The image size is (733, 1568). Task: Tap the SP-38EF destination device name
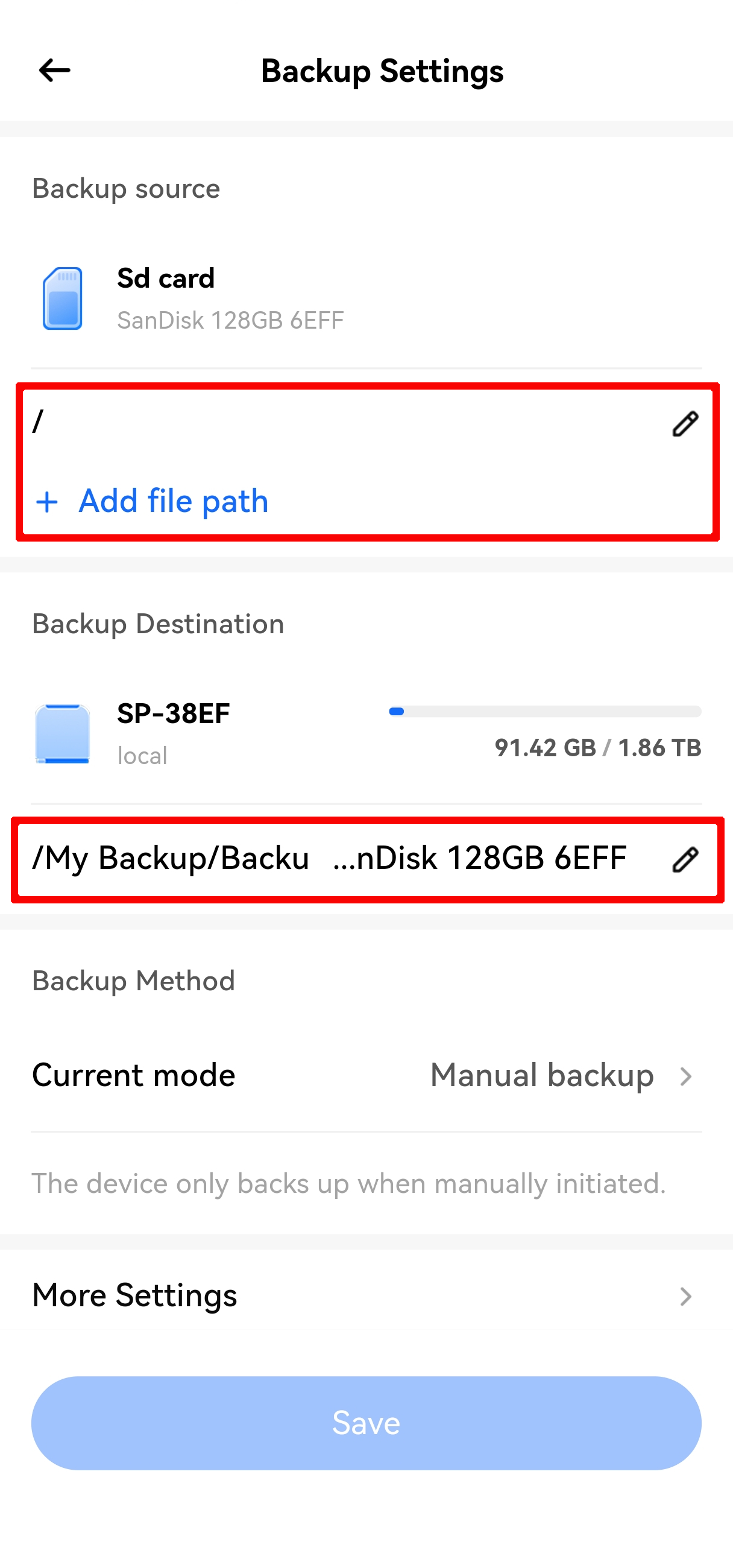coord(174,713)
